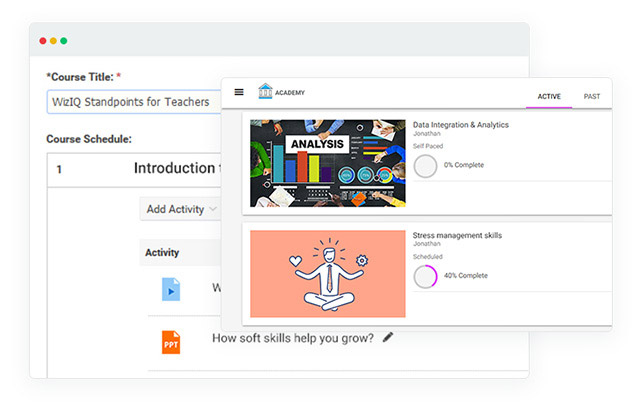Focus the Course Title input field
This screenshot has height=410, width=640.
pyautogui.click(x=133, y=101)
